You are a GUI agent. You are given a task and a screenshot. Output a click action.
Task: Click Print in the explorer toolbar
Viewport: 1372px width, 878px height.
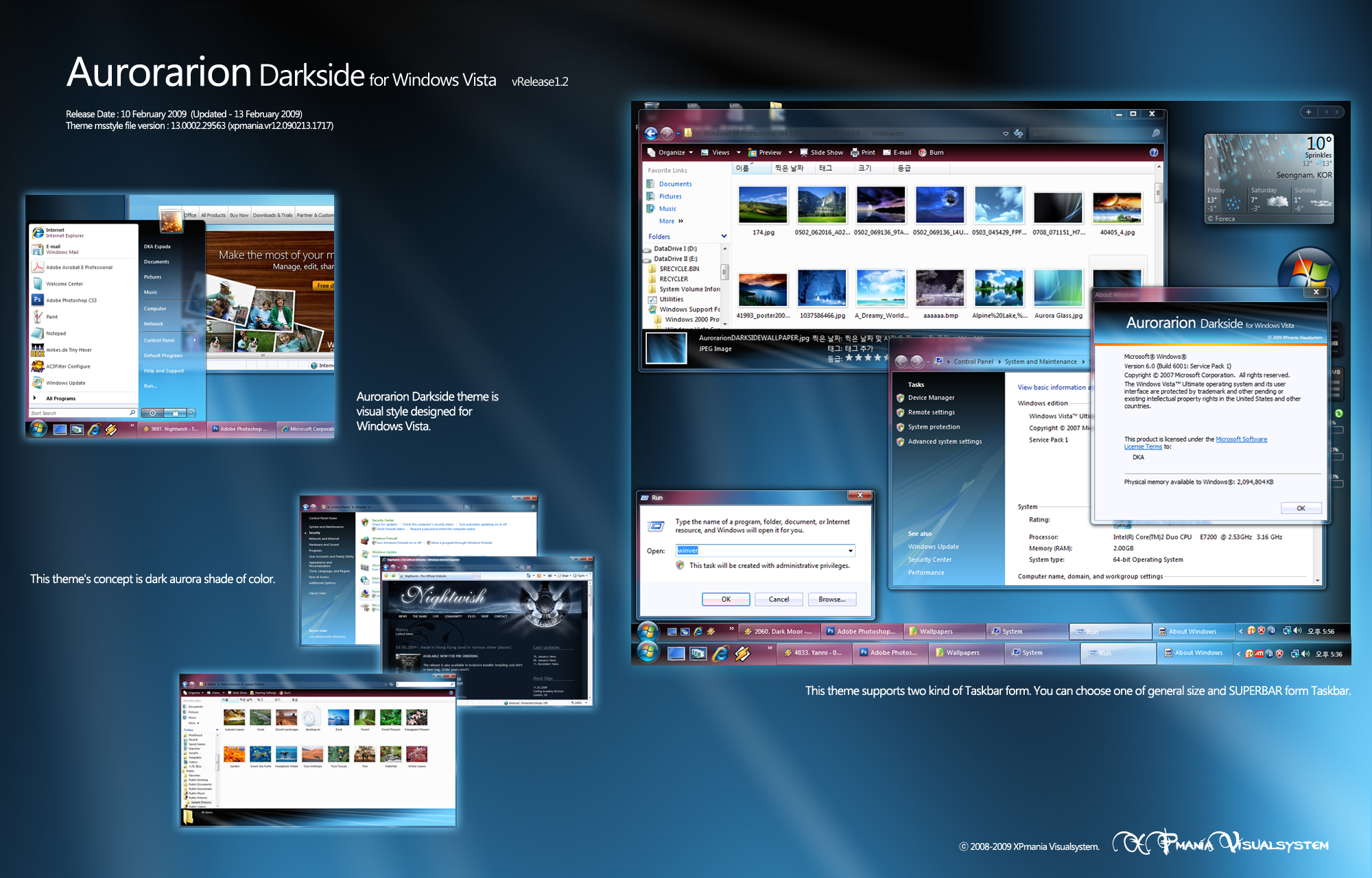point(863,152)
